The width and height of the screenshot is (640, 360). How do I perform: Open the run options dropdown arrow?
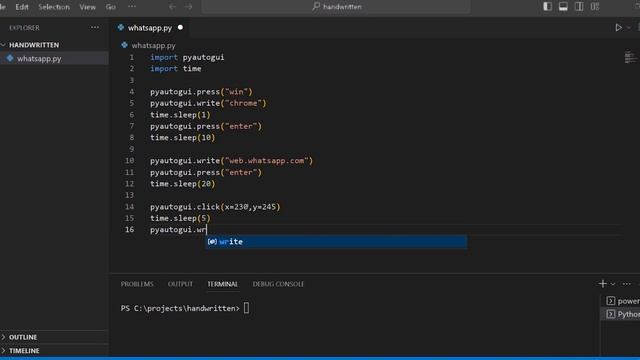click(629, 28)
